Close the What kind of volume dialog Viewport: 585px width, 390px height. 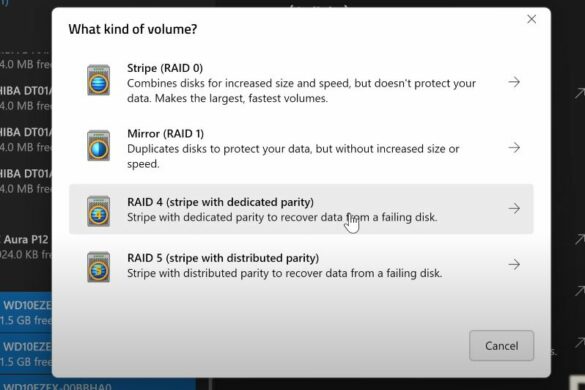(531, 19)
